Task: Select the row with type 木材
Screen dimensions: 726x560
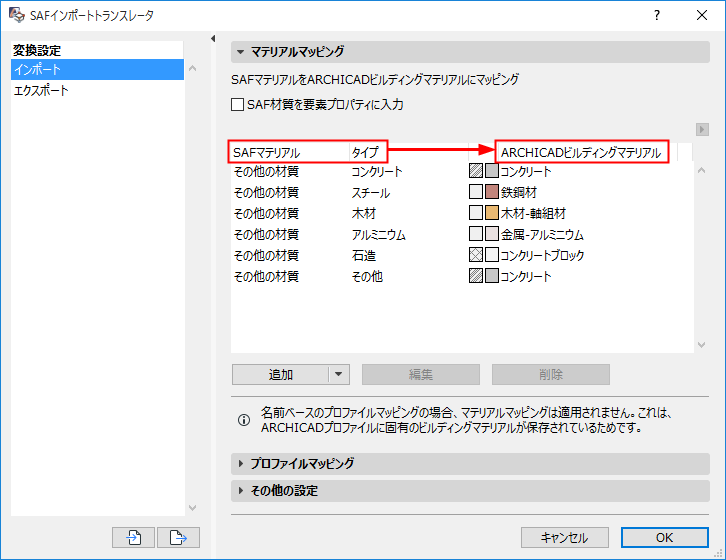Action: click(x=462, y=213)
